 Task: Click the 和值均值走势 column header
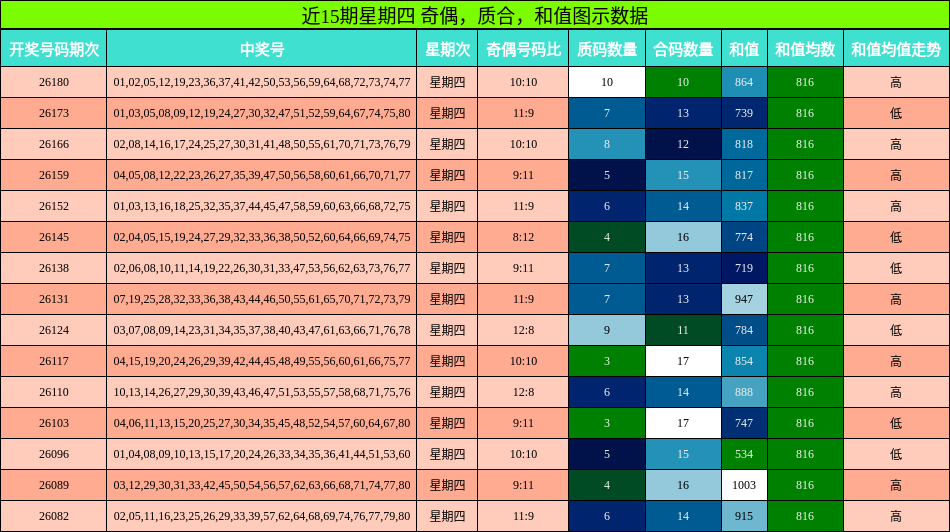(896, 48)
